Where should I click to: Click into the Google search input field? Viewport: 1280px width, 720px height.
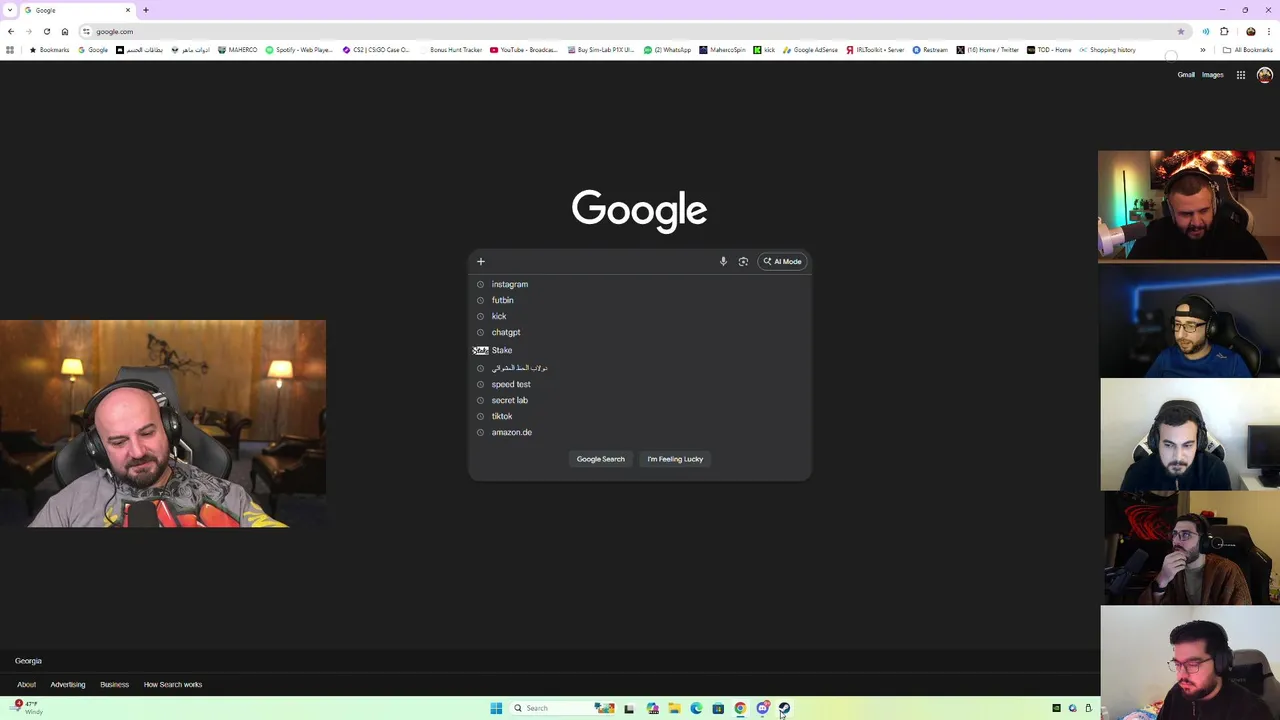pos(600,261)
